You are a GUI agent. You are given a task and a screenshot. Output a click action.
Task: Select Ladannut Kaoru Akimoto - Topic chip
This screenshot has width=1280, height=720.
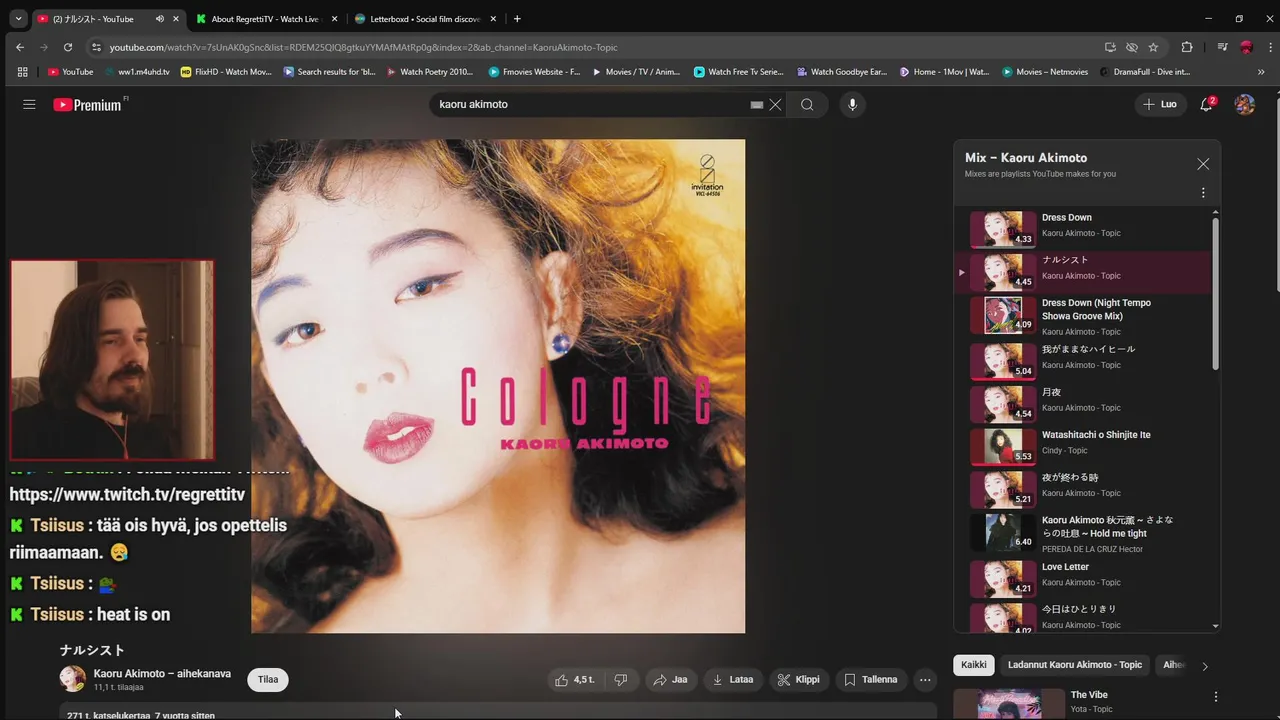[x=1074, y=665]
